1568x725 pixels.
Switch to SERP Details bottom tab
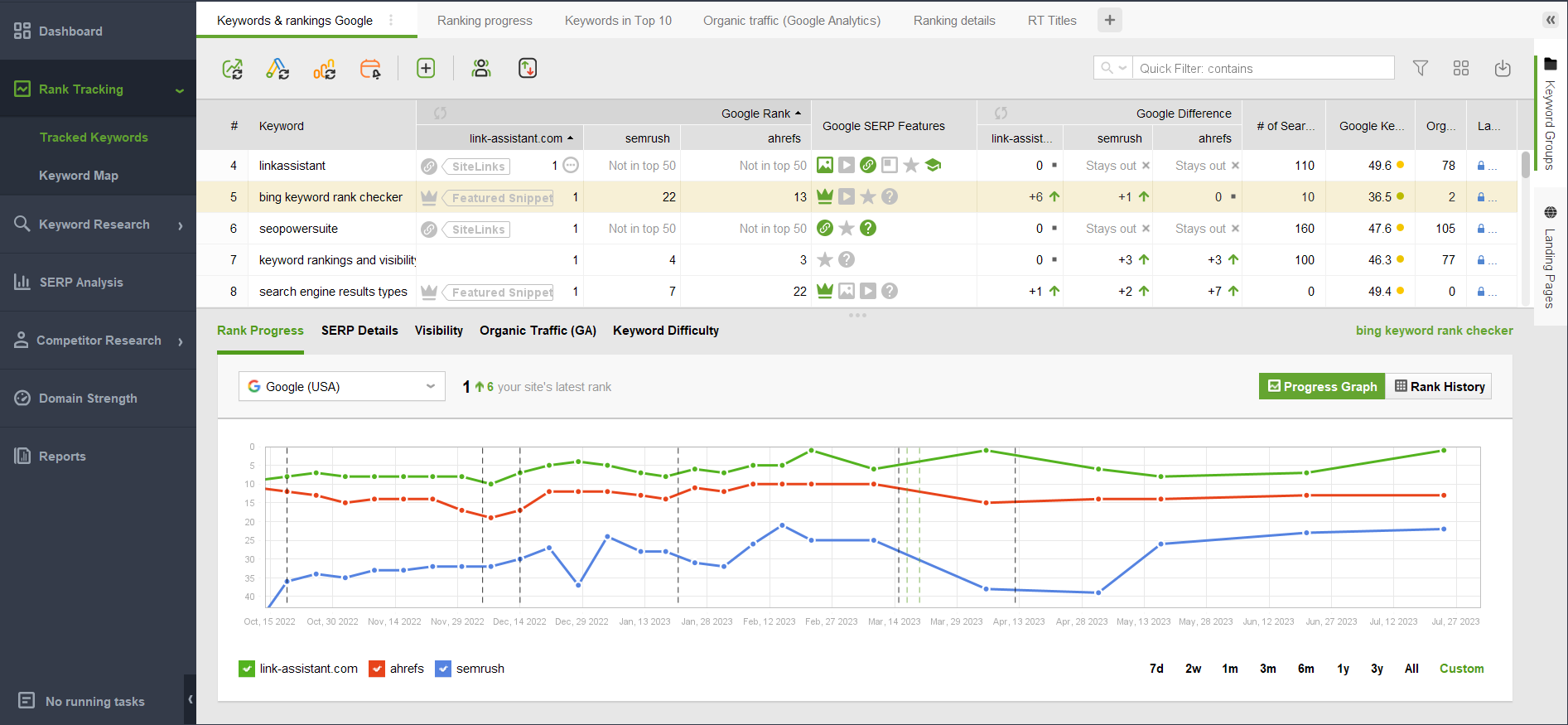[359, 331]
